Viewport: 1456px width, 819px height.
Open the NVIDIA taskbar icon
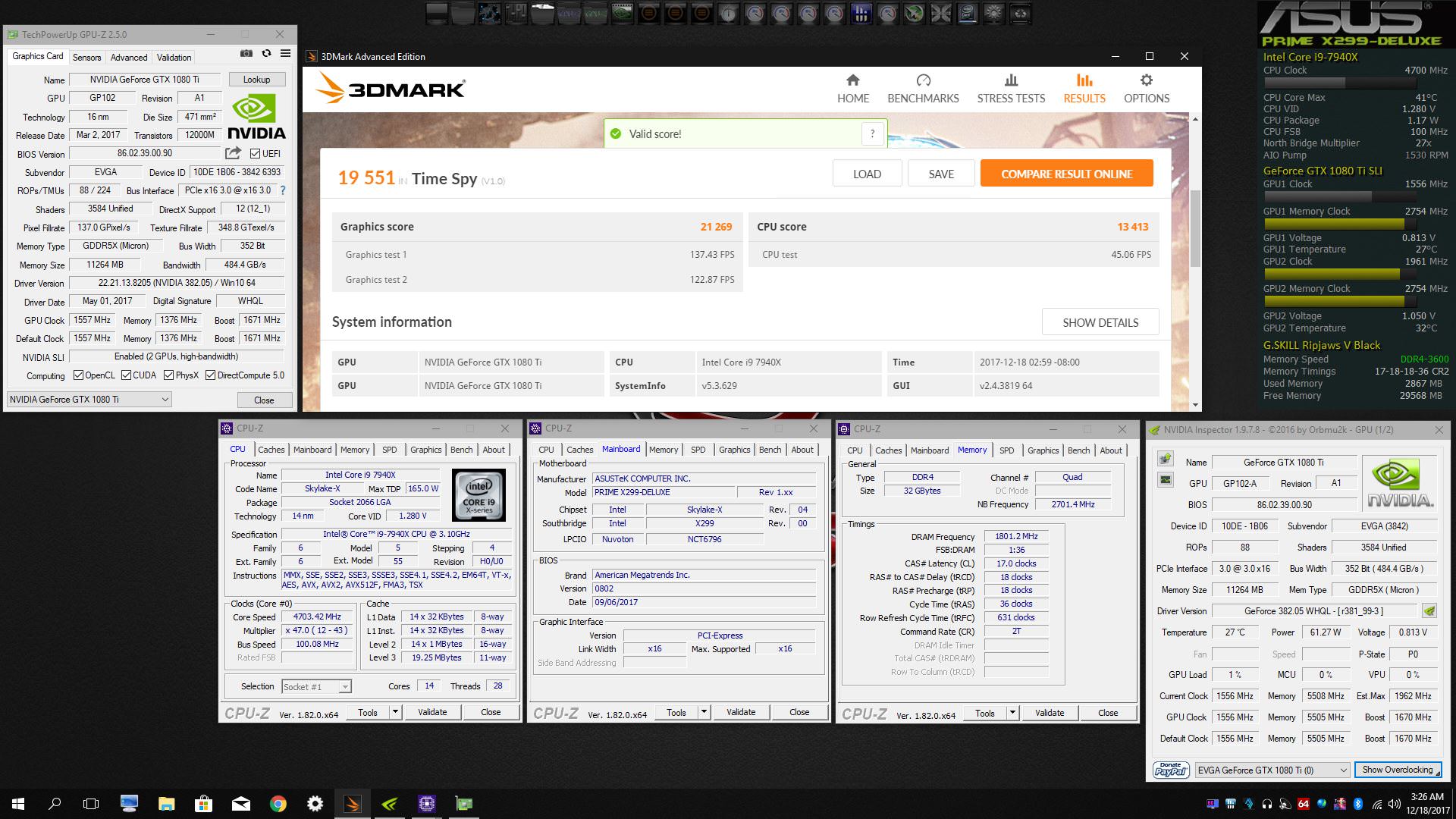coord(390,803)
